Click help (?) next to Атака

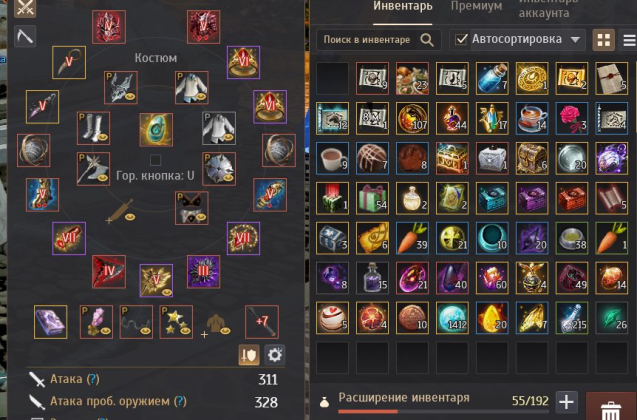pos(93,379)
